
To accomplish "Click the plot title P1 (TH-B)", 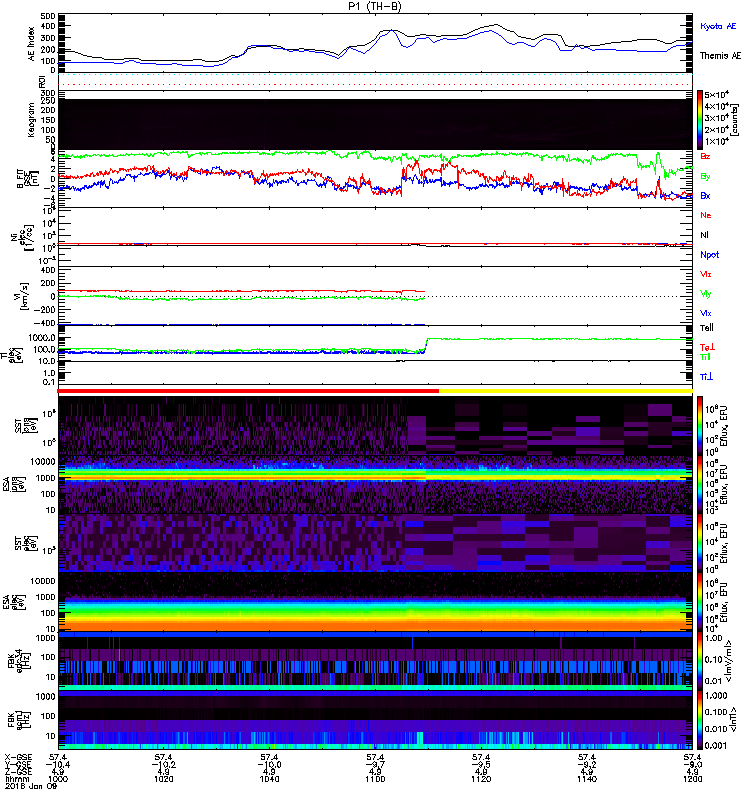I will coord(375,6).
